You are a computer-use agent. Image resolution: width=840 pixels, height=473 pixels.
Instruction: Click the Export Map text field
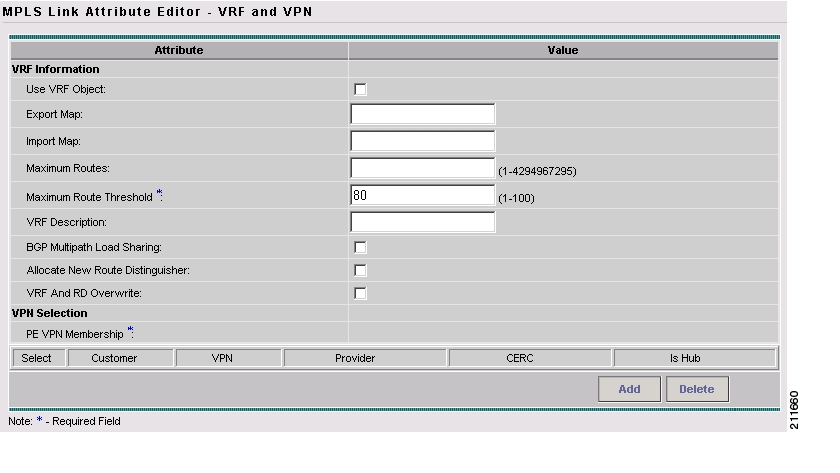pyautogui.click(x=423, y=115)
